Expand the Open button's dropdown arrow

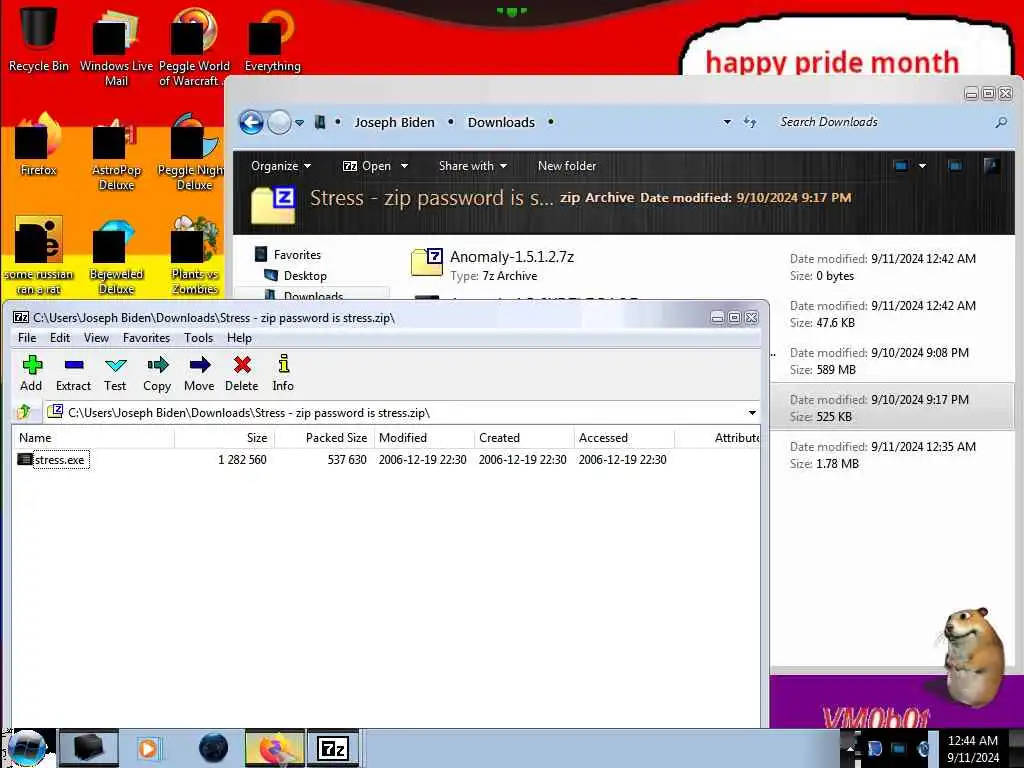coord(404,166)
